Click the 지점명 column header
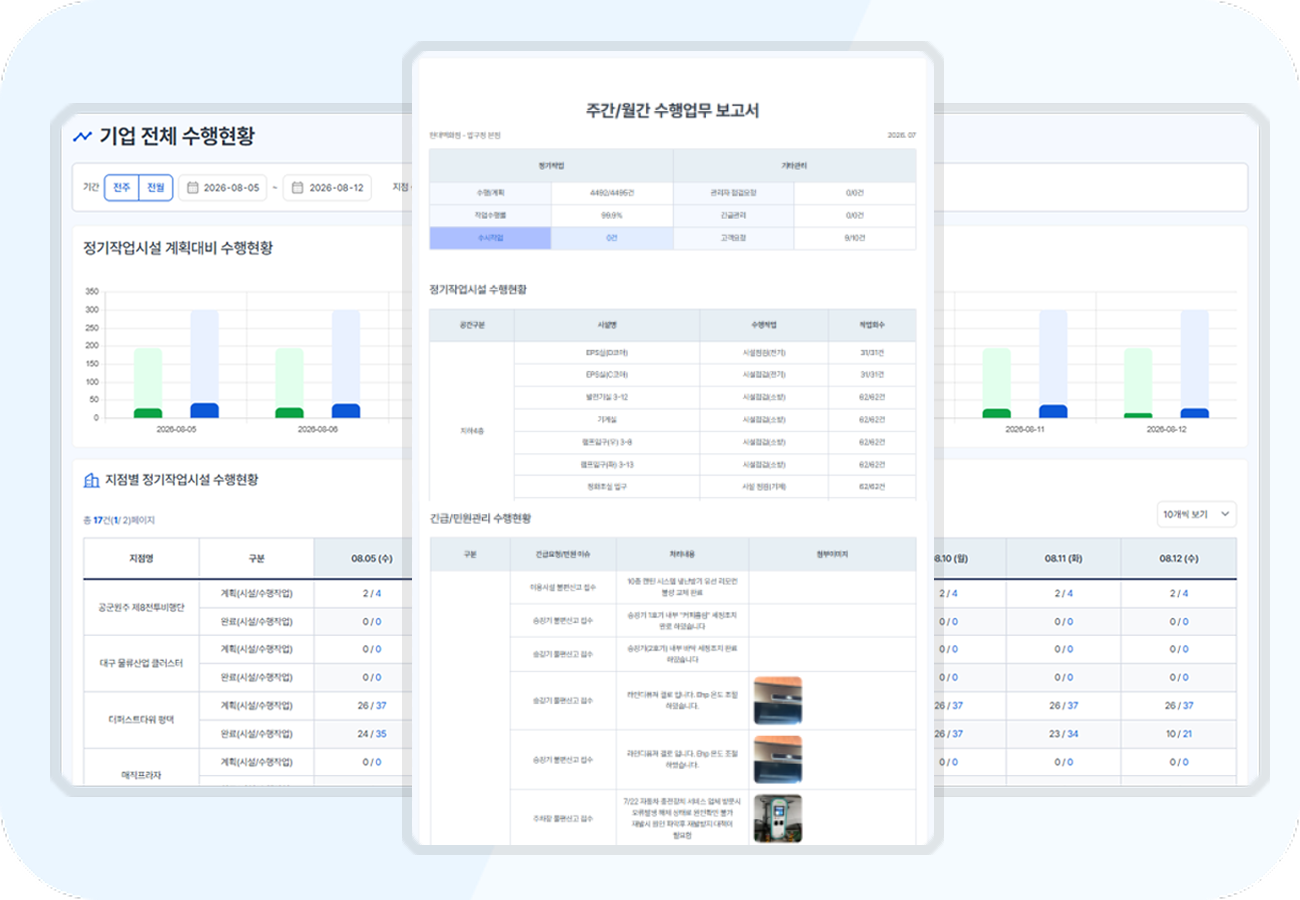This screenshot has width=1300, height=900. tap(141, 557)
